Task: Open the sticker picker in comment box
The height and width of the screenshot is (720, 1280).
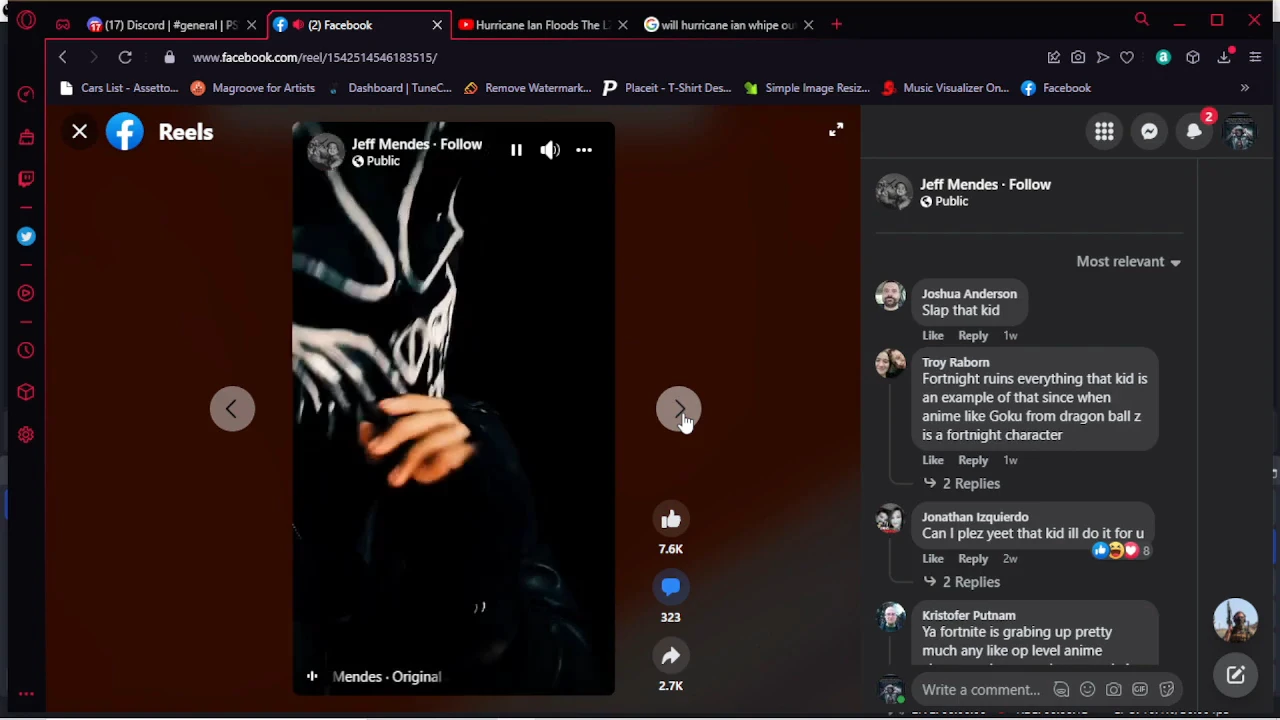Action: (1166, 690)
